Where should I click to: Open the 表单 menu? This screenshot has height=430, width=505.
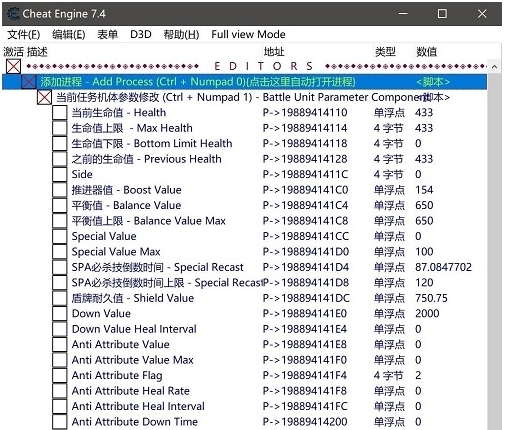(107, 34)
